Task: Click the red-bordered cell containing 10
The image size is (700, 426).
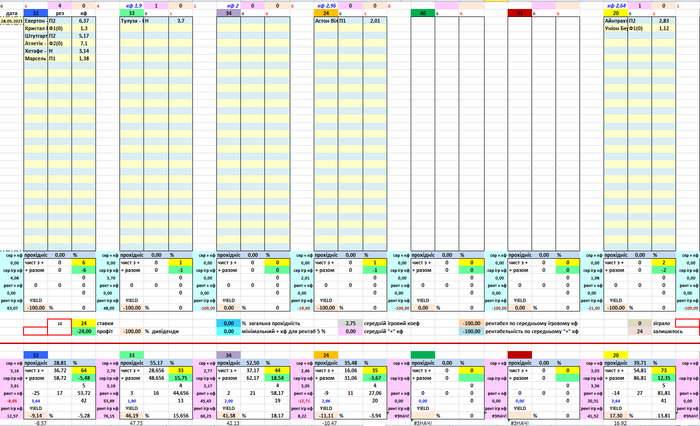Action: pos(59,323)
